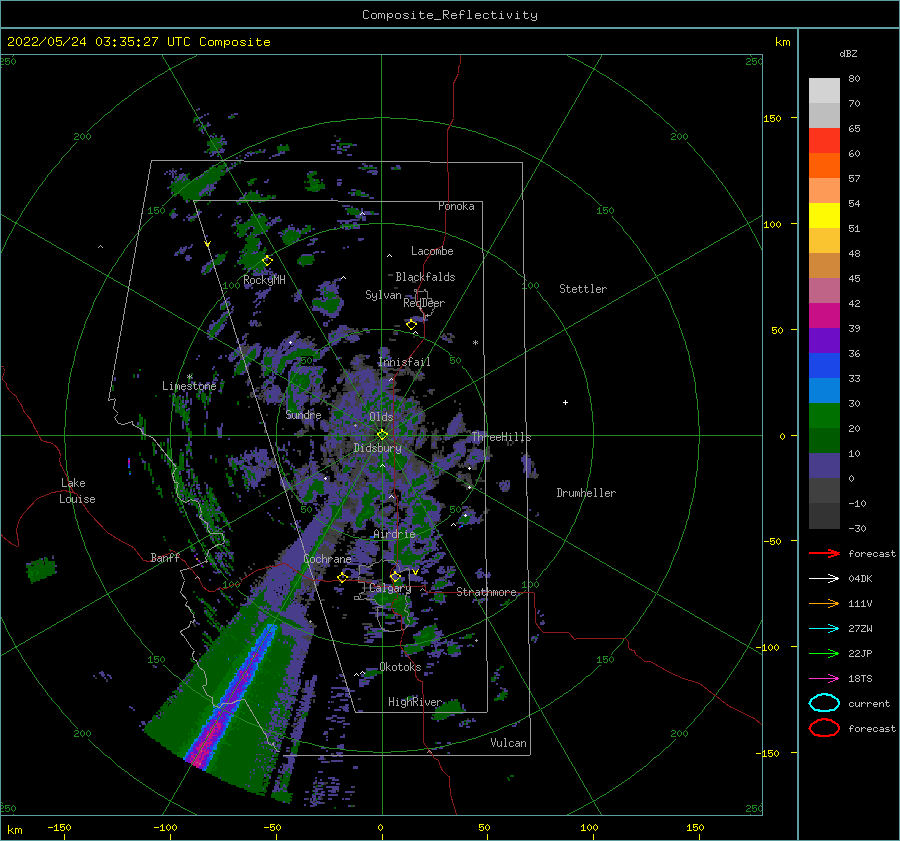Click the yellow radar site diamond at Olds

click(x=382, y=435)
